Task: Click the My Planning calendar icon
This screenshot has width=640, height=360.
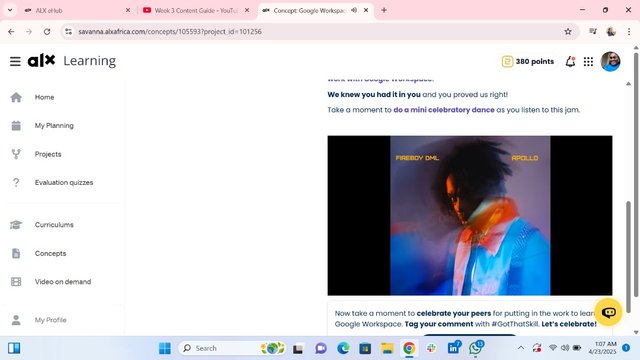Action: [x=16, y=126]
